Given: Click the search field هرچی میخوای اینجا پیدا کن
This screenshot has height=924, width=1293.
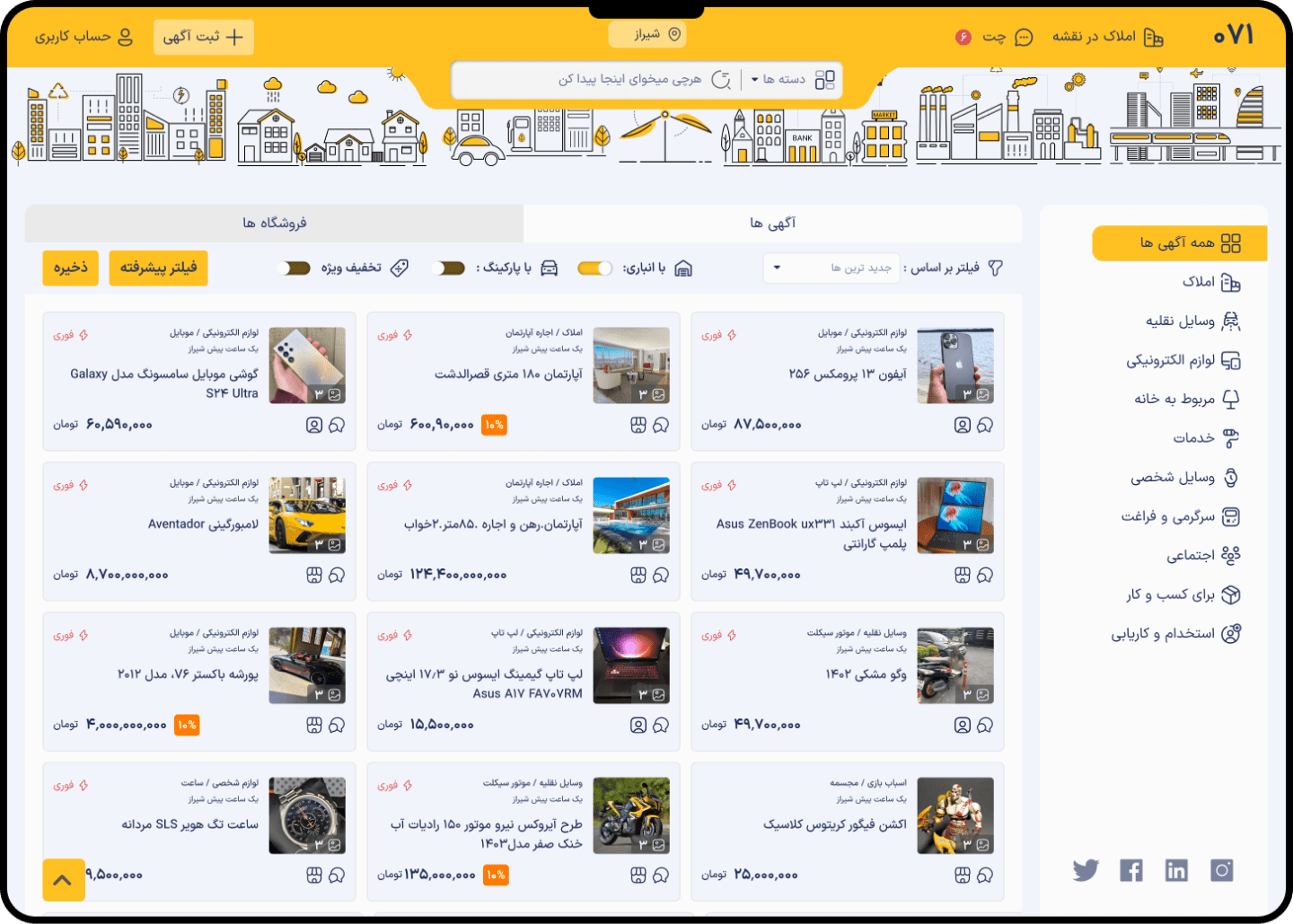Looking at the screenshot, I should click(x=629, y=80).
